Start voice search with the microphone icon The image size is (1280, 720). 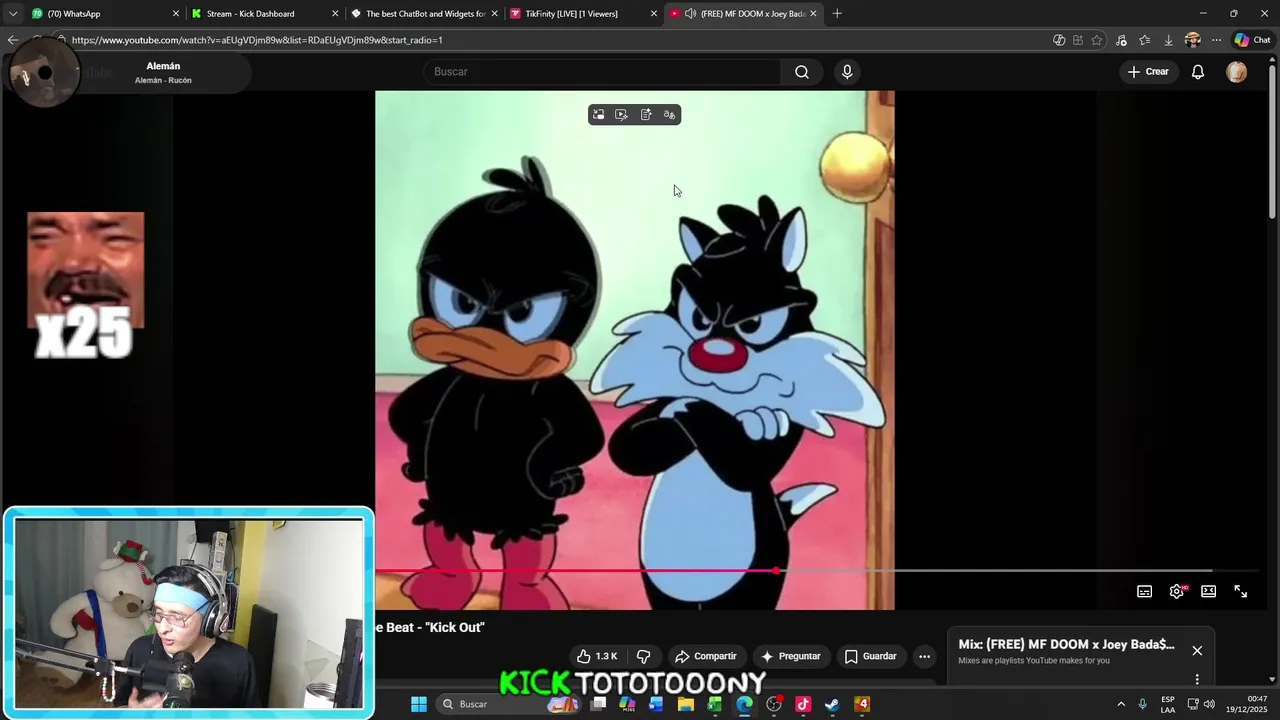[x=847, y=72]
